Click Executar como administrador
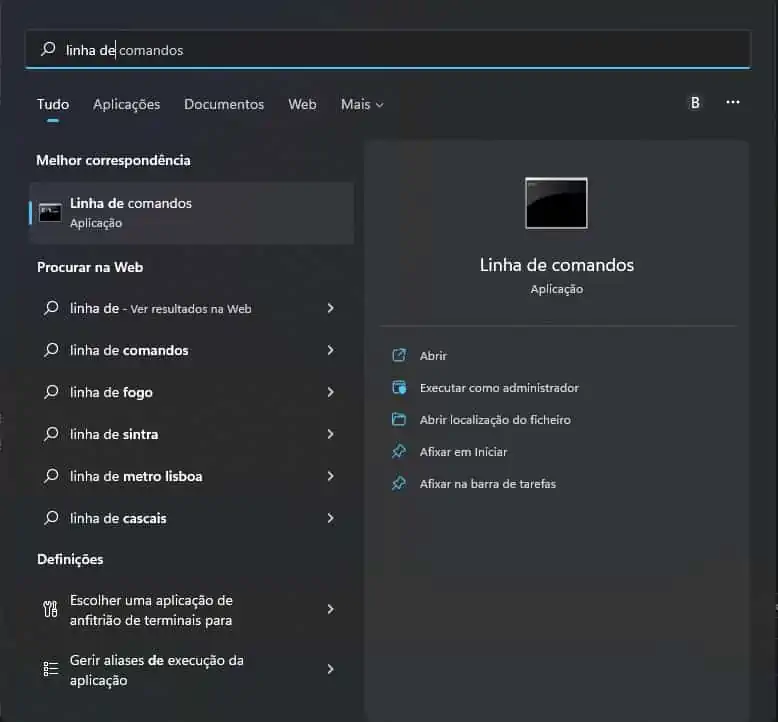778x722 pixels. click(499, 388)
